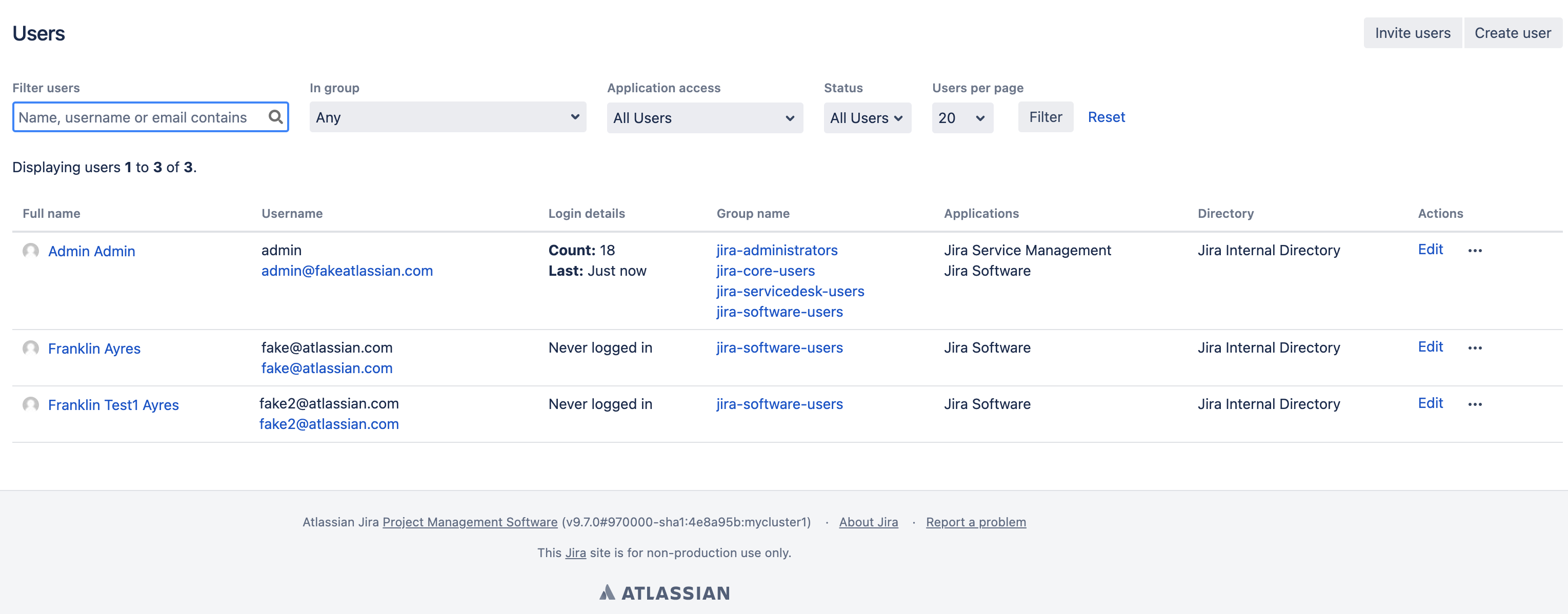1568x614 pixels.
Task: Click 'Last: Just now' login detail
Action: (x=597, y=271)
